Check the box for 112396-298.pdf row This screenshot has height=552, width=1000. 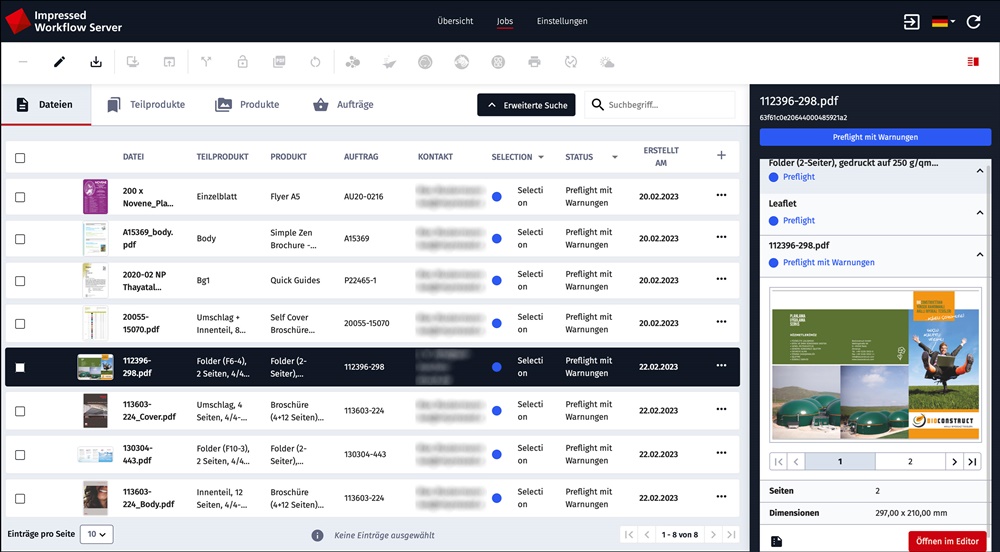[20, 367]
